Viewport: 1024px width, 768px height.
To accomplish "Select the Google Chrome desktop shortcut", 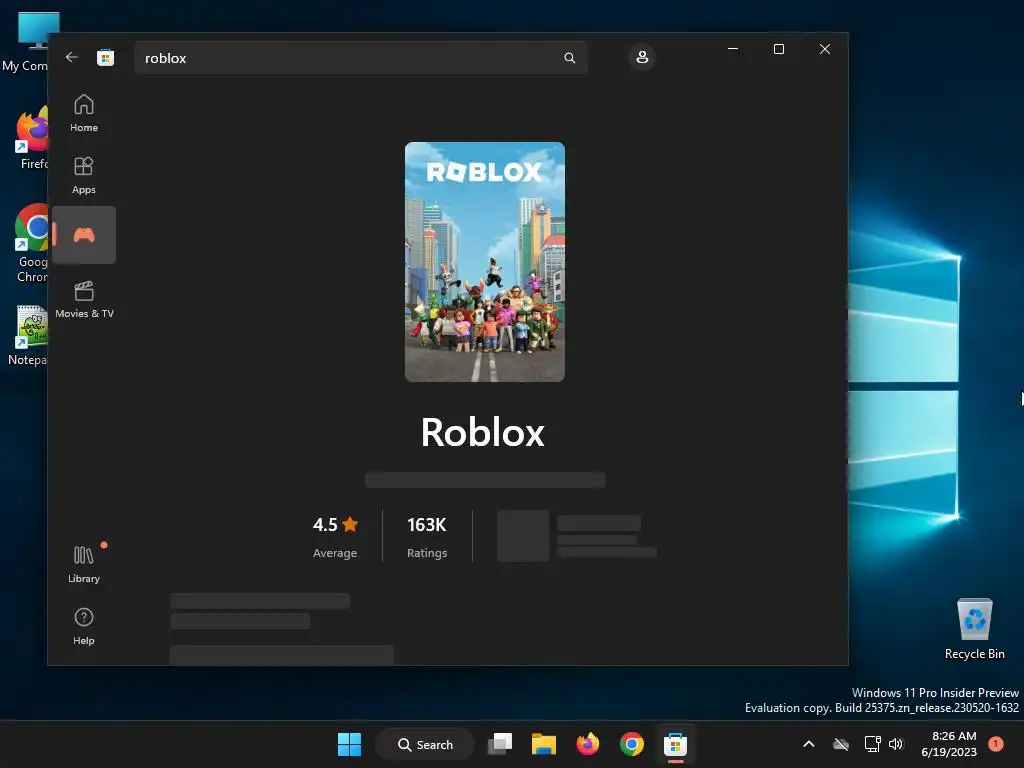I will (x=30, y=243).
